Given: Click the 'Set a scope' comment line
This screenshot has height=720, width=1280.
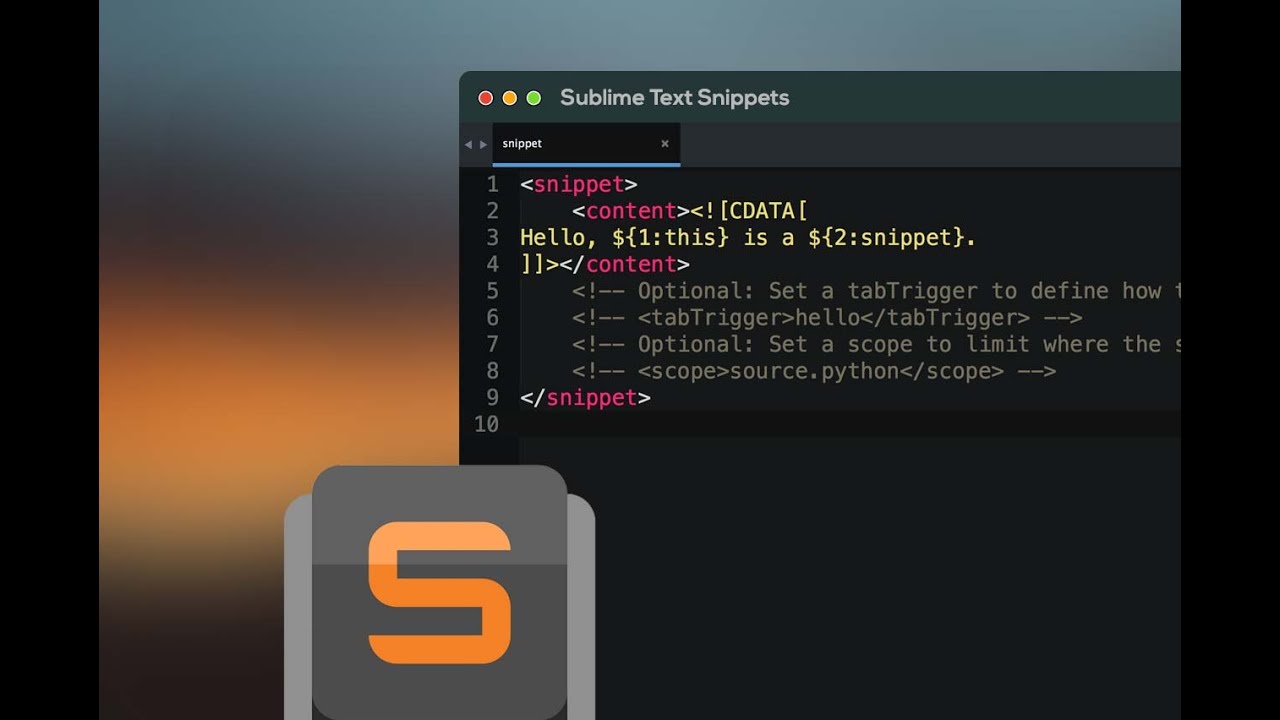Looking at the screenshot, I should point(876,344).
